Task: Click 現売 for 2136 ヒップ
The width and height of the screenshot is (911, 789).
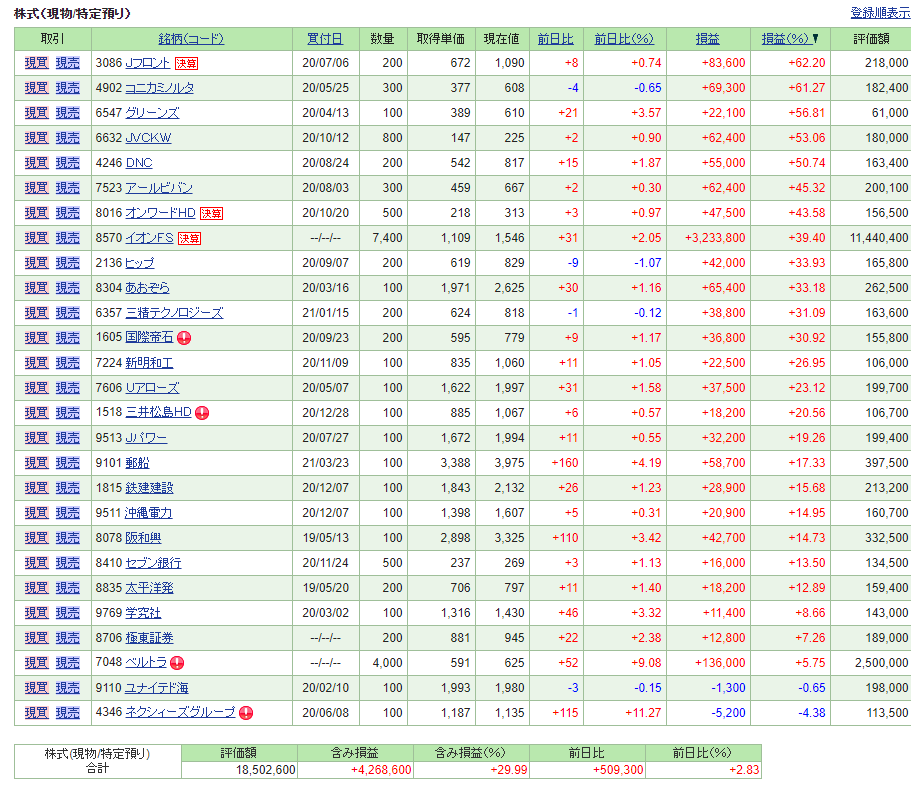Action: tap(67, 263)
